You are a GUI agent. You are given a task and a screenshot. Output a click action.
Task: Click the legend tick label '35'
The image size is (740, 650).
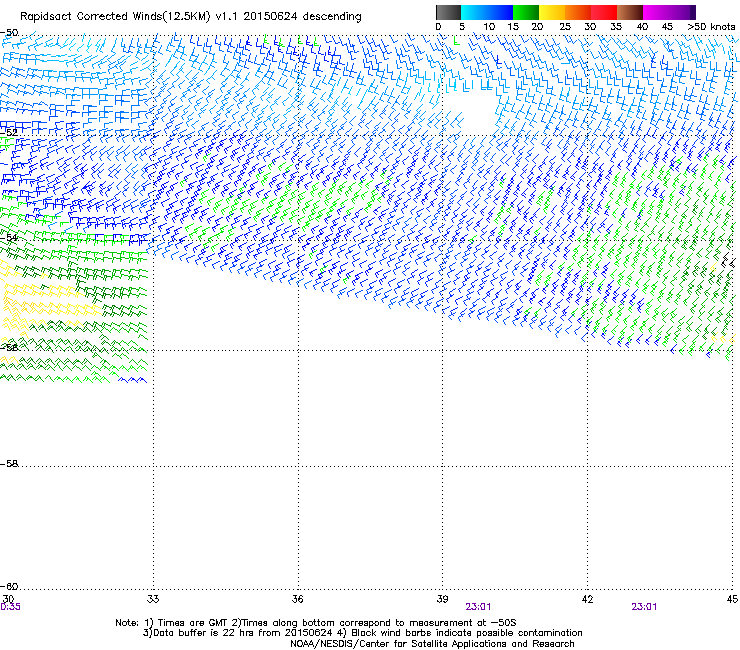[616, 26]
